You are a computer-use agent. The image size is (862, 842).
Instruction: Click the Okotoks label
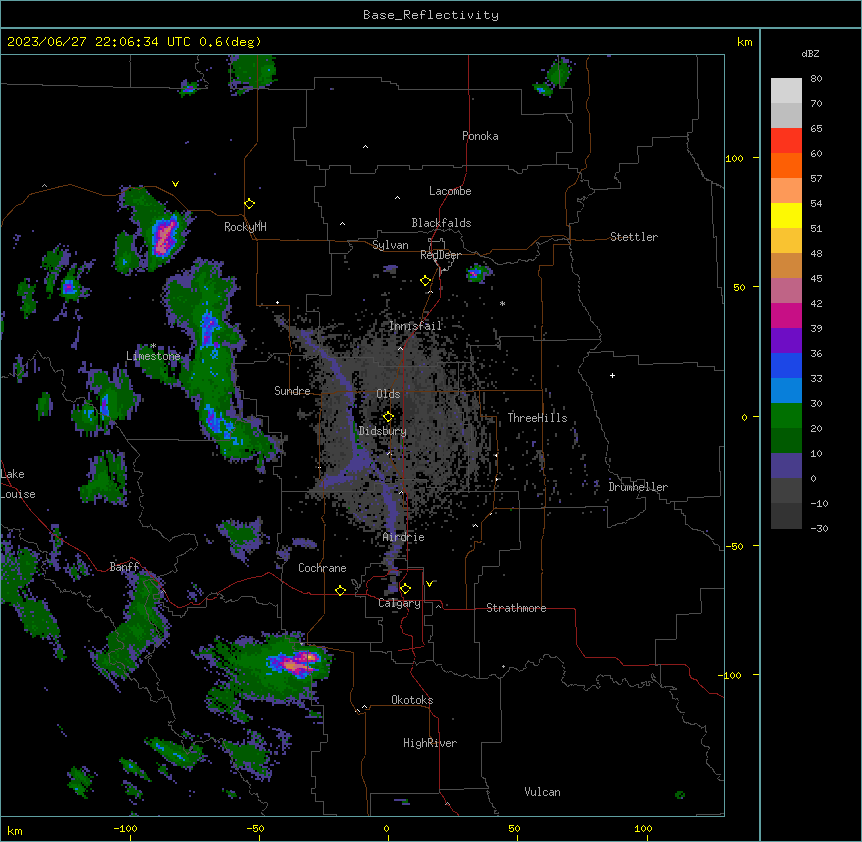click(412, 700)
